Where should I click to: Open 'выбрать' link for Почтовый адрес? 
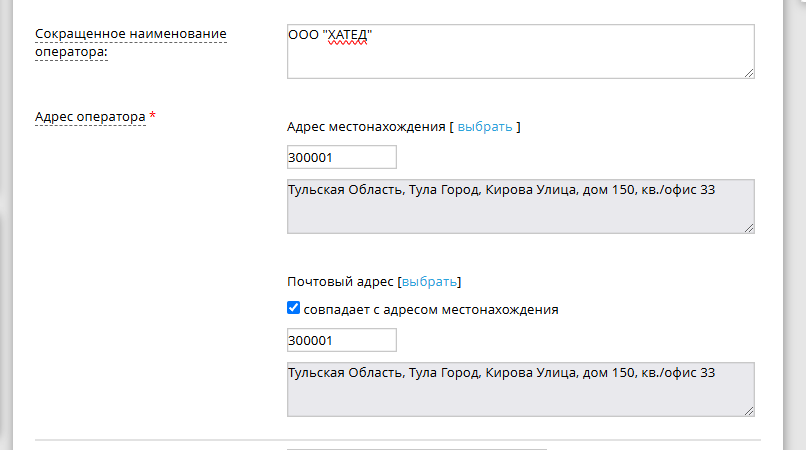click(x=429, y=281)
